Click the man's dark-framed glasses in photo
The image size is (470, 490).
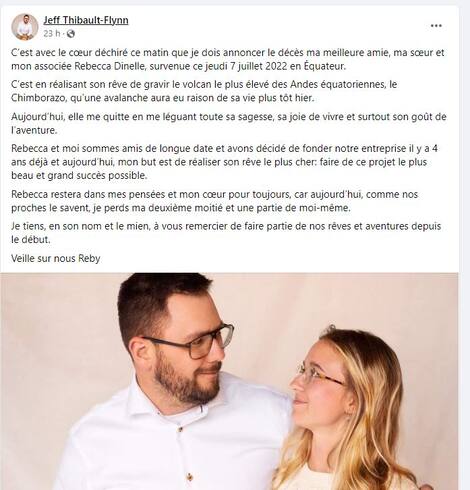[x=195, y=341]
